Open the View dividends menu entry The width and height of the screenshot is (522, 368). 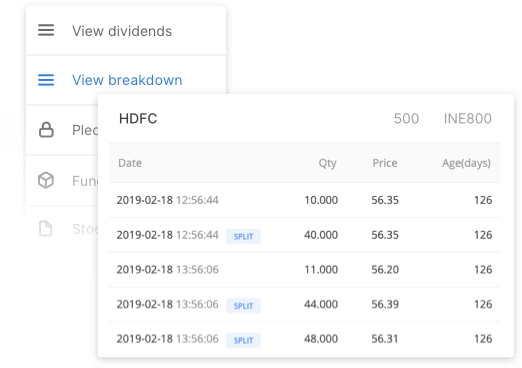click(x=126, y=30)
